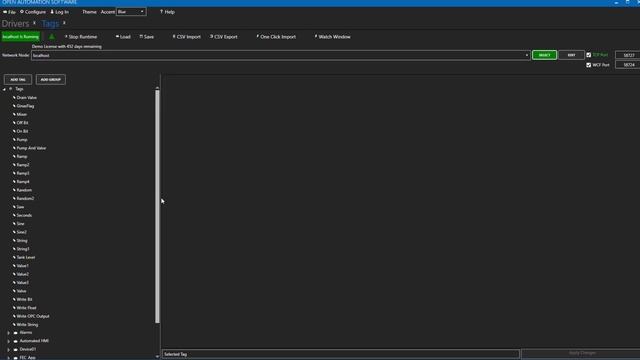This screenshot has width=640, height=360.
Task: Select the GroupFlag tag
Action: click(25, 106)
